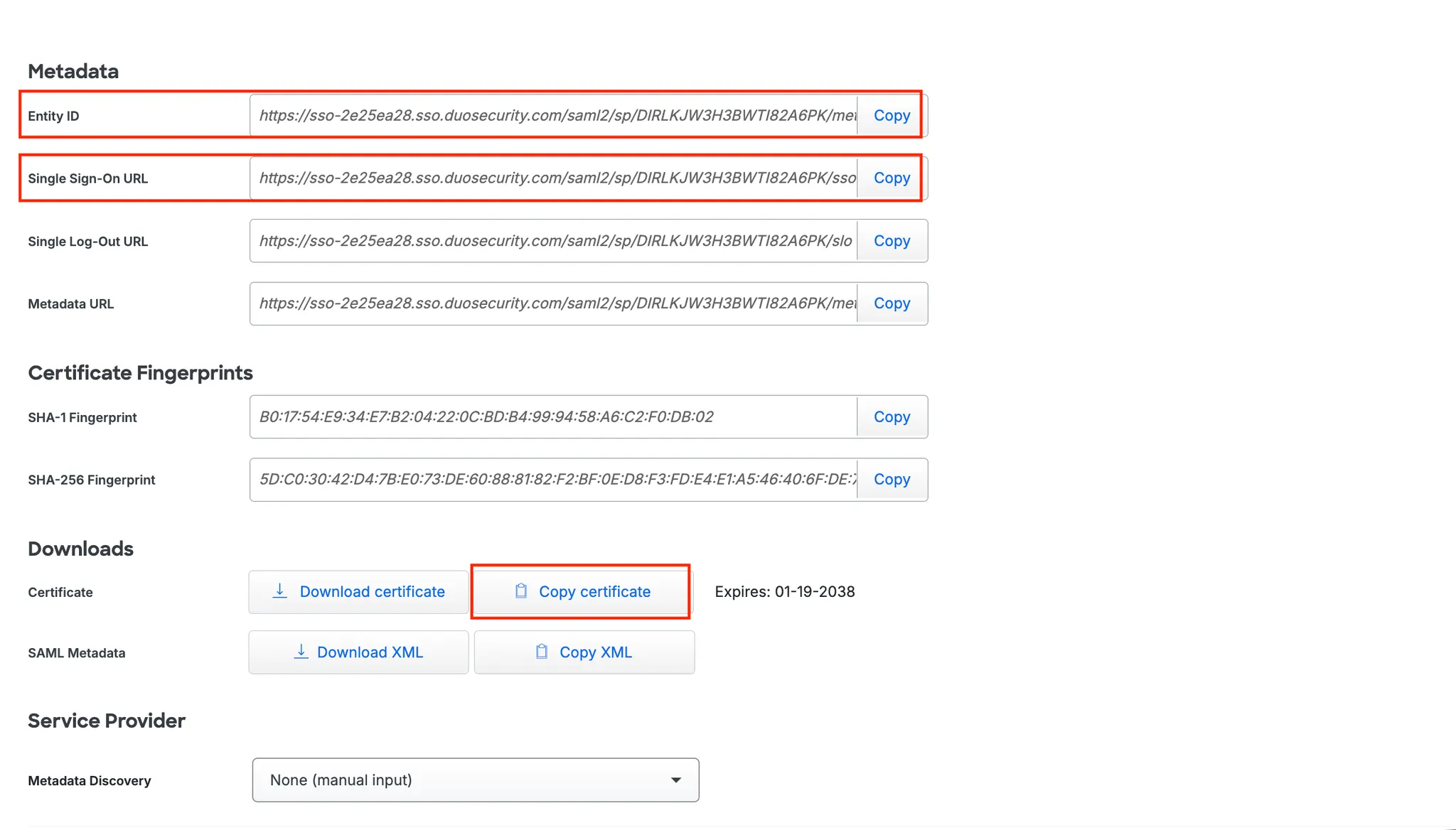The width and height of the screenshot is (1456, 830).
Task: Copy the Single Log-Out URL
Action: 892,241
